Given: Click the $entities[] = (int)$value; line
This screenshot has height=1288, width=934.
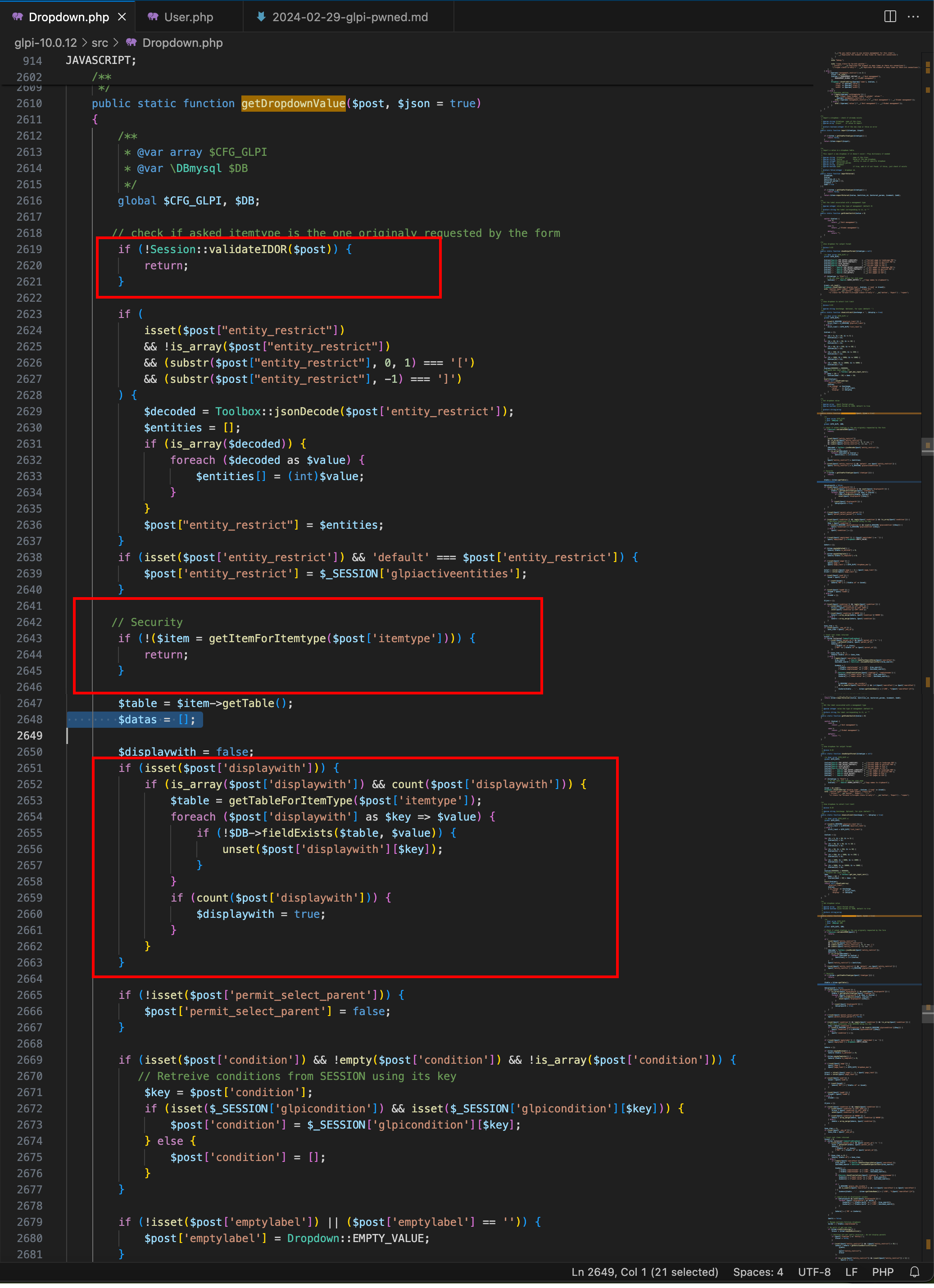Looking at the screenshot, I should coord(280,476).
